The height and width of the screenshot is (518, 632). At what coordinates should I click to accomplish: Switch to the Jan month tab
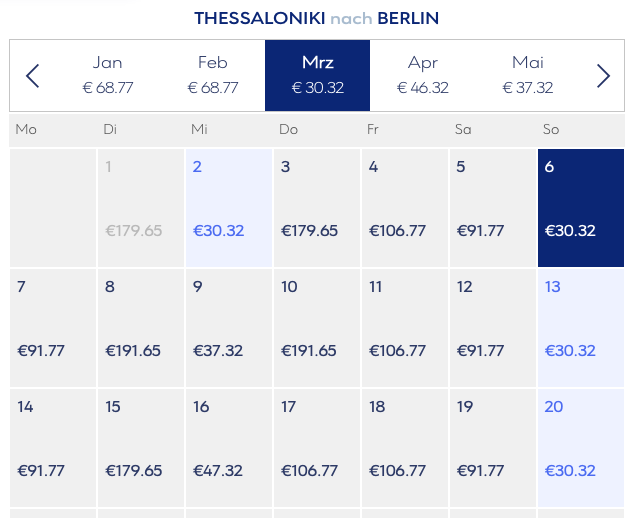[108, 76]
